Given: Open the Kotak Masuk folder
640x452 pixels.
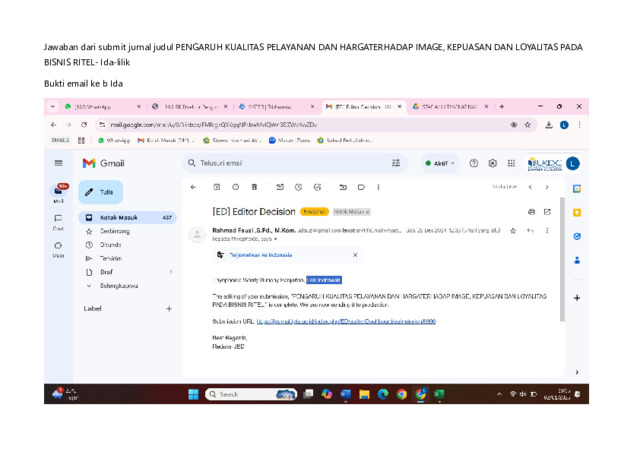Looking at the screenshot, I should [122, 217].
